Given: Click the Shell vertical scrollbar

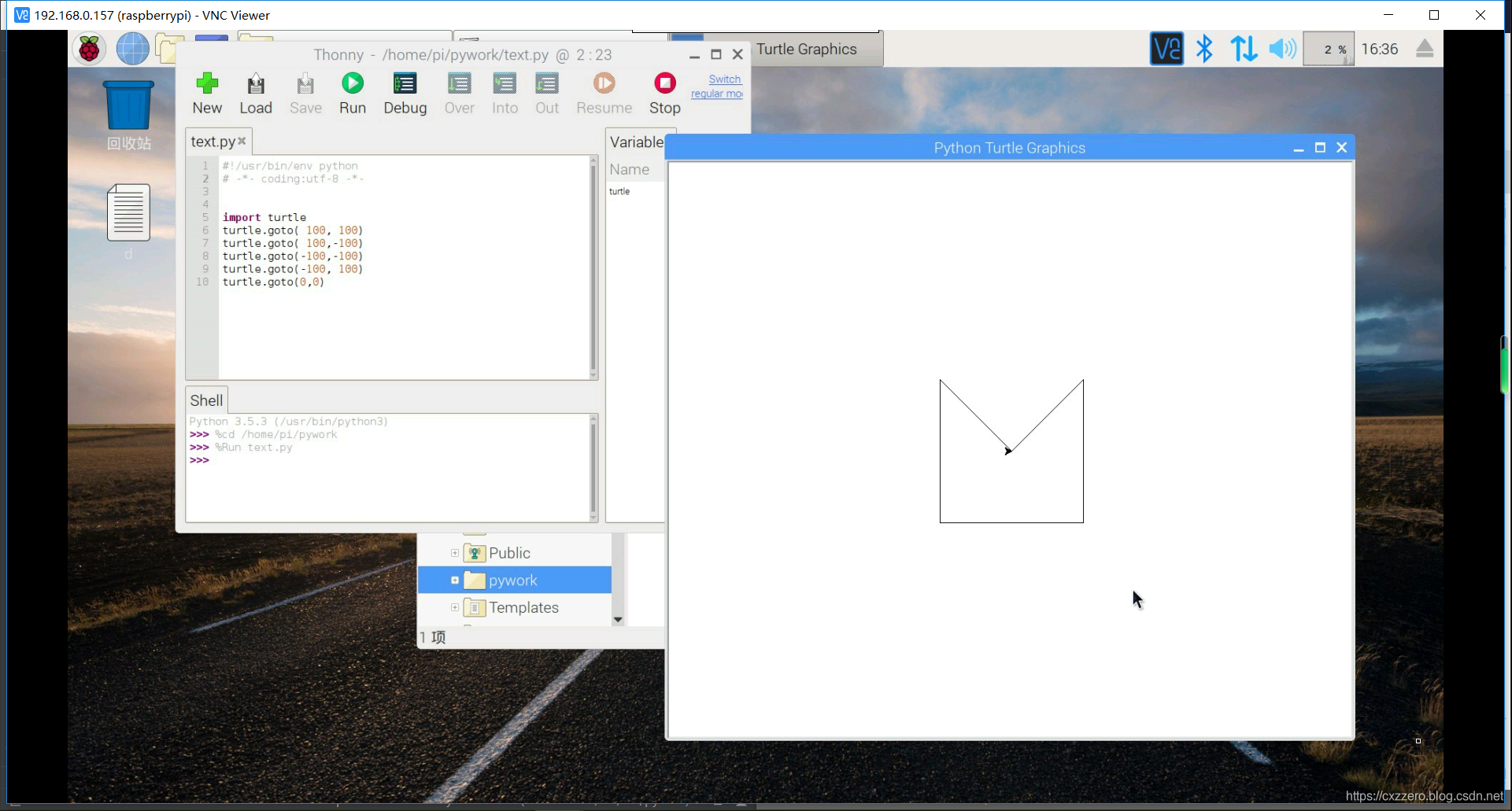Looking at the screenshot, I should tap(593, 467).
